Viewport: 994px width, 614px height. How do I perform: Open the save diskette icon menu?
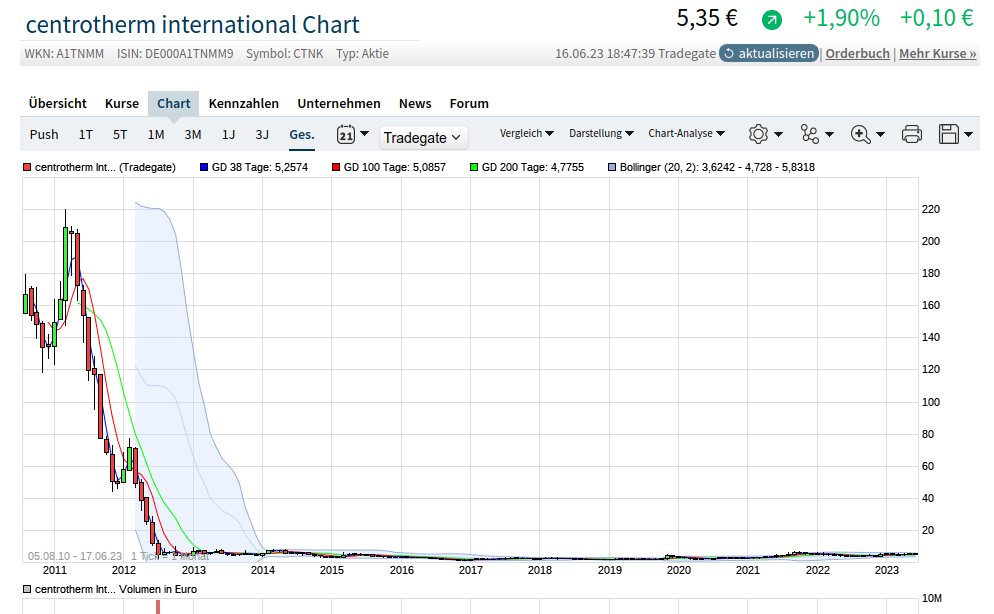(x=950, y=134)
